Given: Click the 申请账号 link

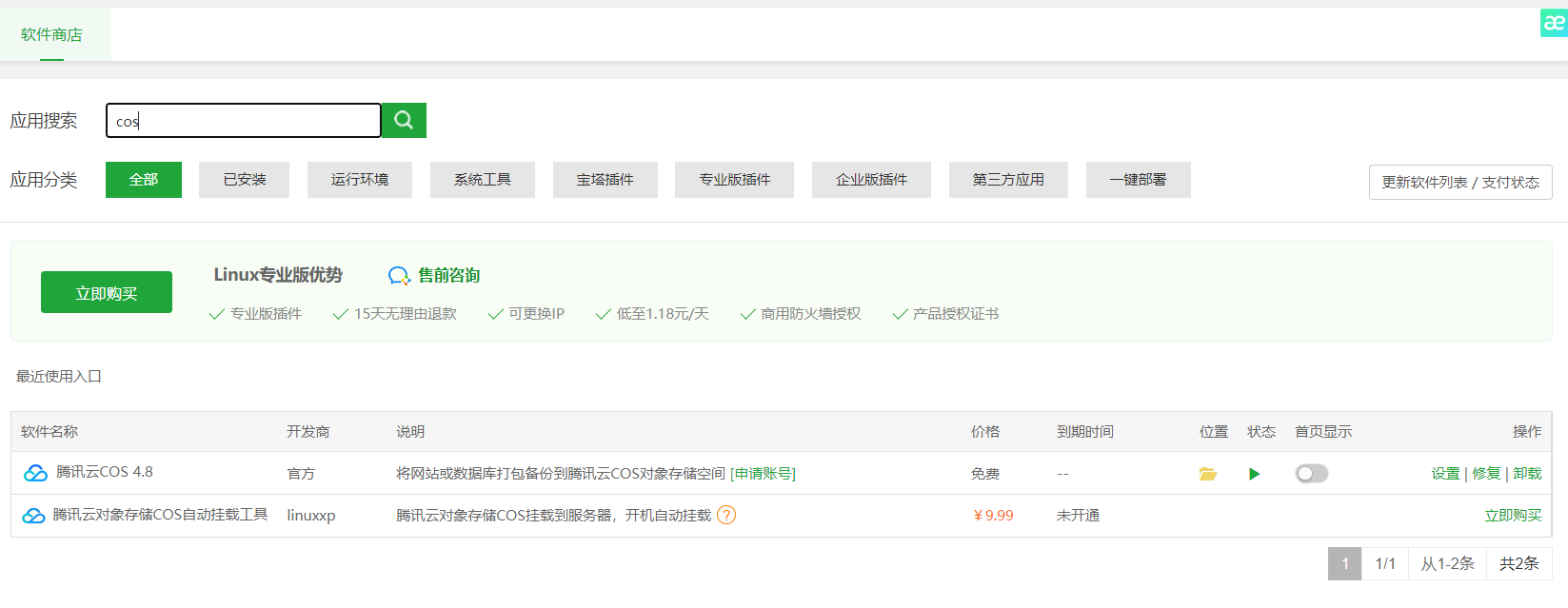Looking at the screenshot, I should coord(764,474).
